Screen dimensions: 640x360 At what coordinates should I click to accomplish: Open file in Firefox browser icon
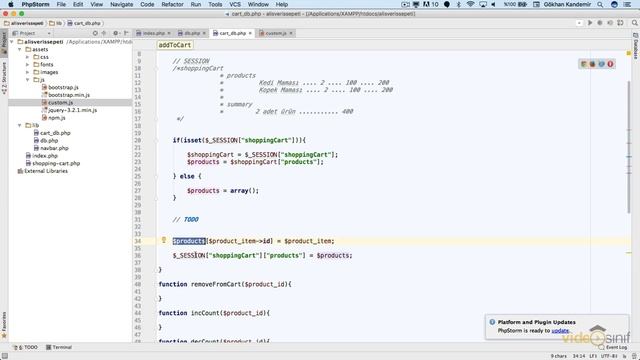[x=592, y=64]
